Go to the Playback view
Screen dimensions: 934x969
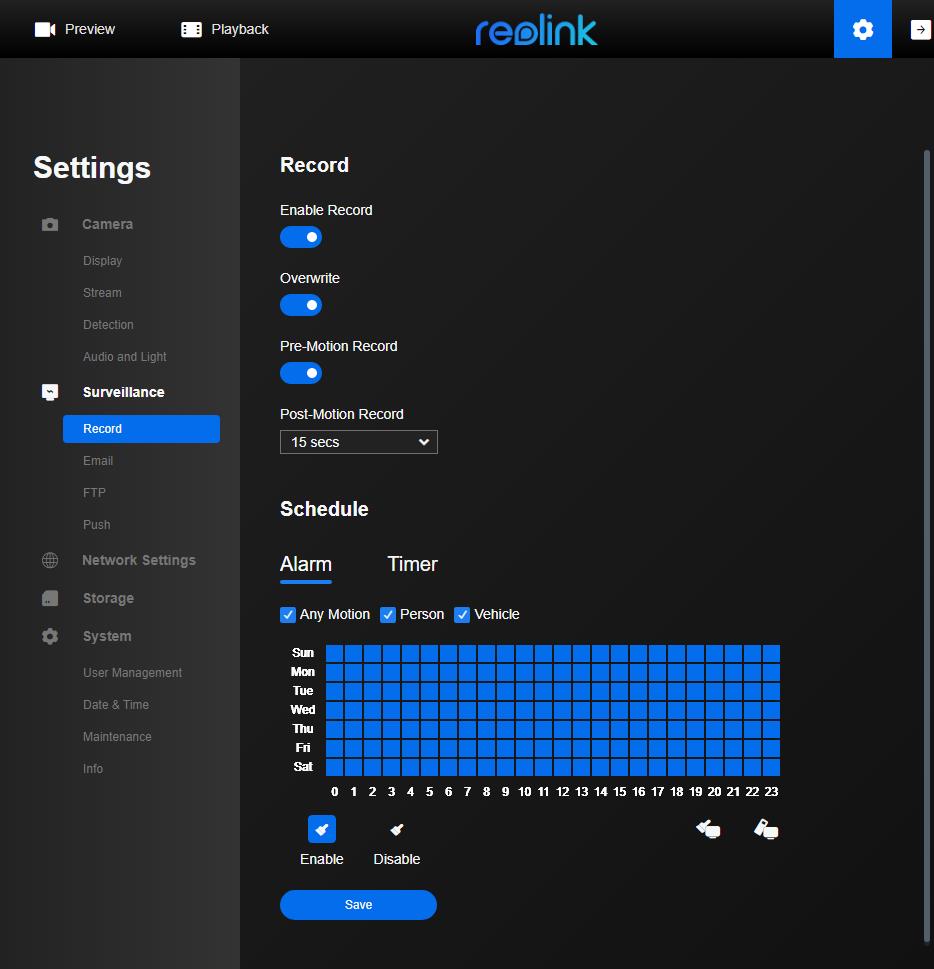pyautogui.click(x=225, y=29)
